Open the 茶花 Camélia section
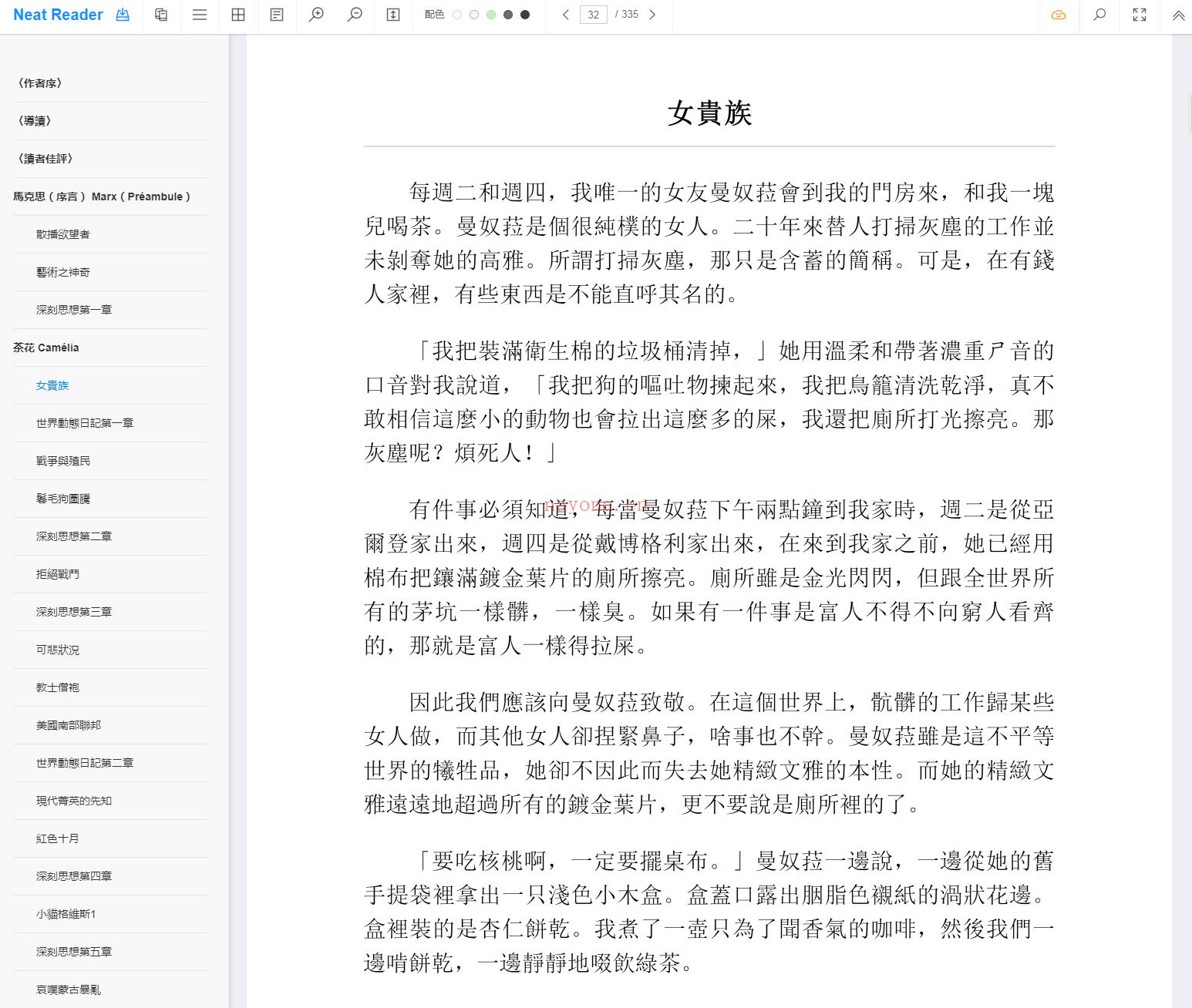 pyautogui.click(x=46, y=348)
